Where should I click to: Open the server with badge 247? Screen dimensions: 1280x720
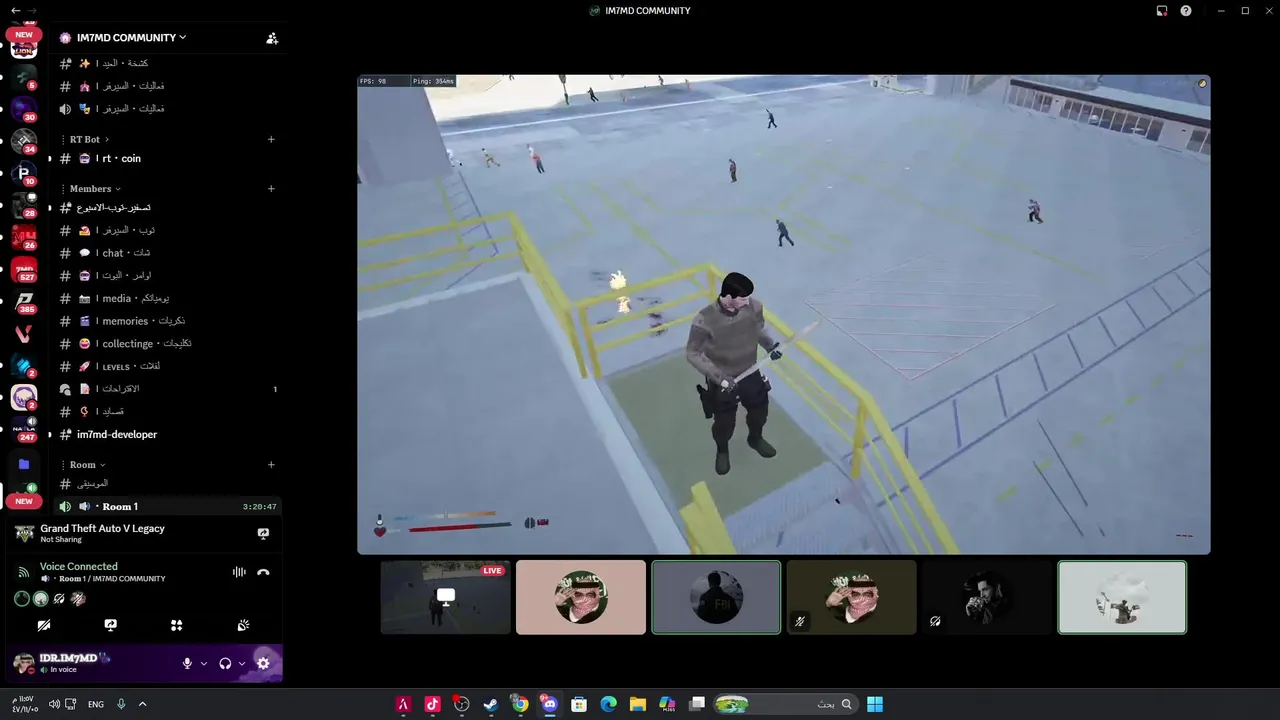pos(24,430)
